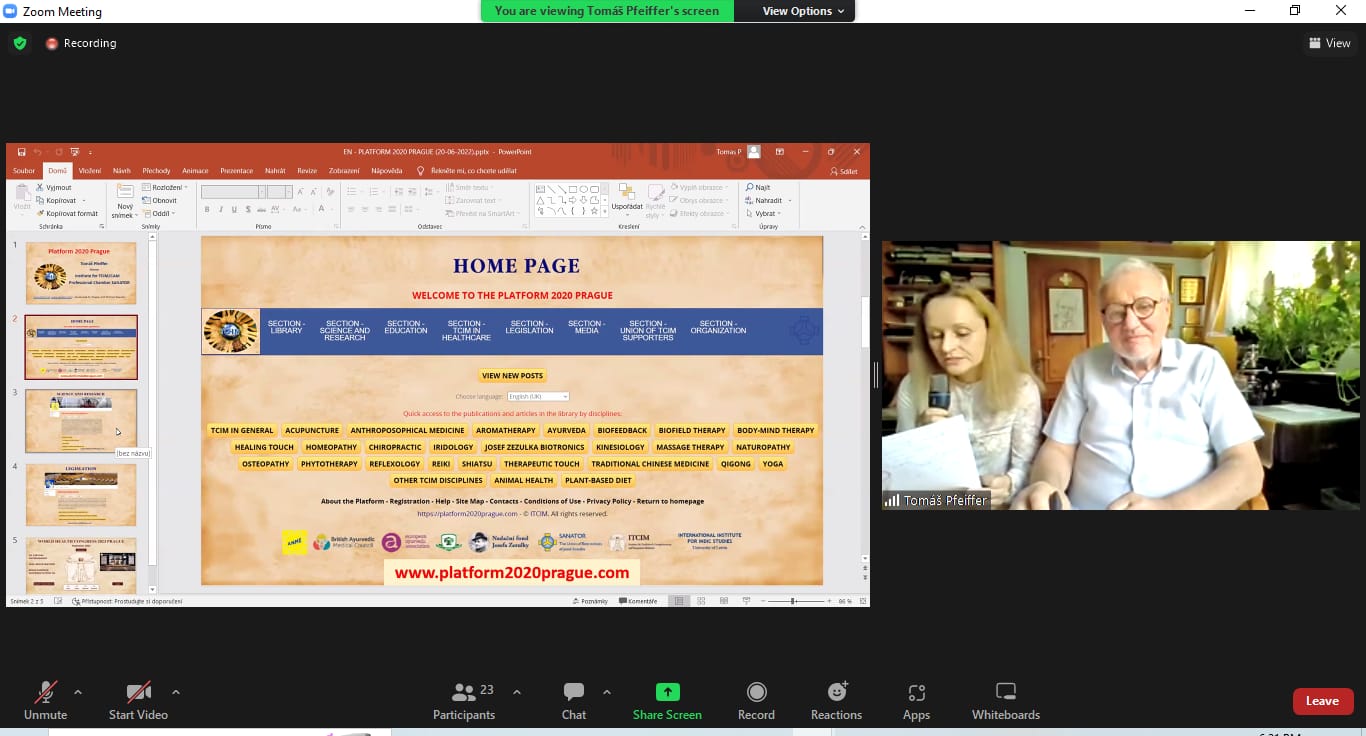
Task: Open the Reactions picker
Action: pyautogui.click(x=836, y=692)
